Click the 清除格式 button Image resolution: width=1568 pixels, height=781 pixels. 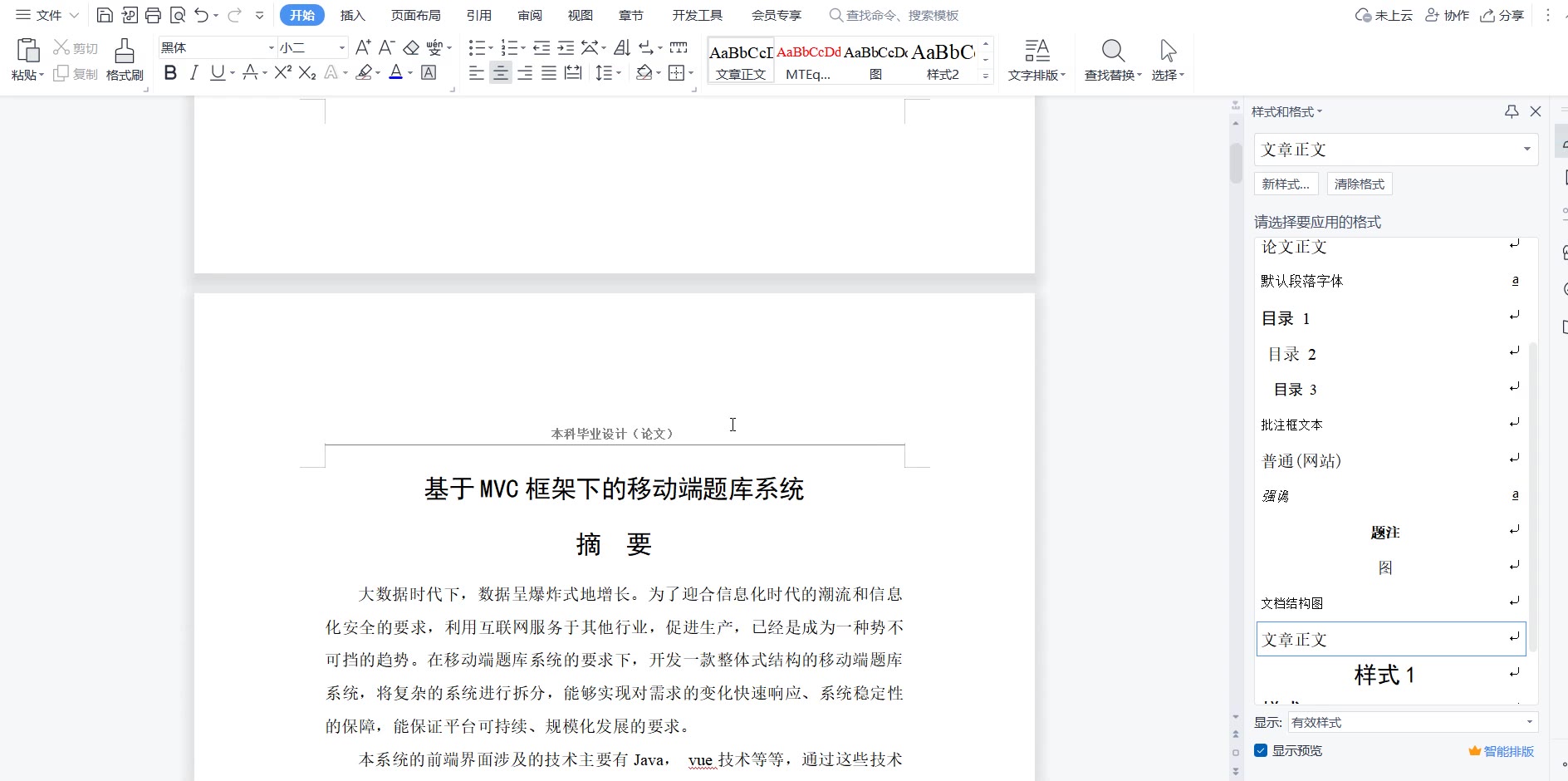coord(1360,184)
